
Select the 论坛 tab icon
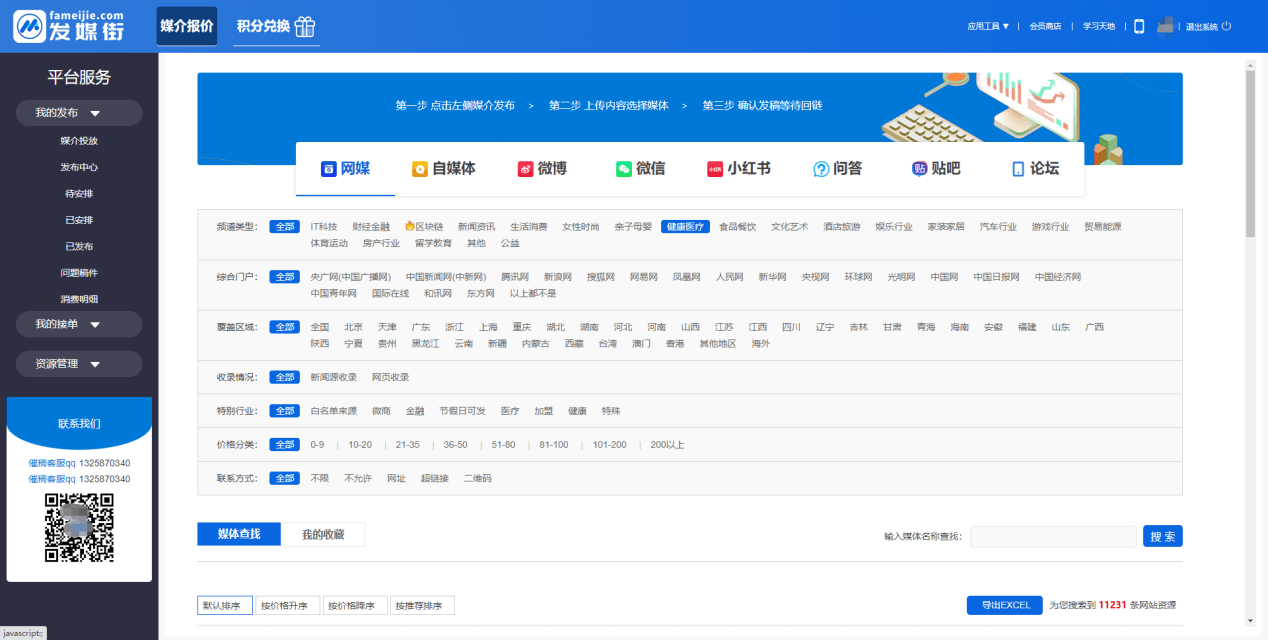[1018, 169]
